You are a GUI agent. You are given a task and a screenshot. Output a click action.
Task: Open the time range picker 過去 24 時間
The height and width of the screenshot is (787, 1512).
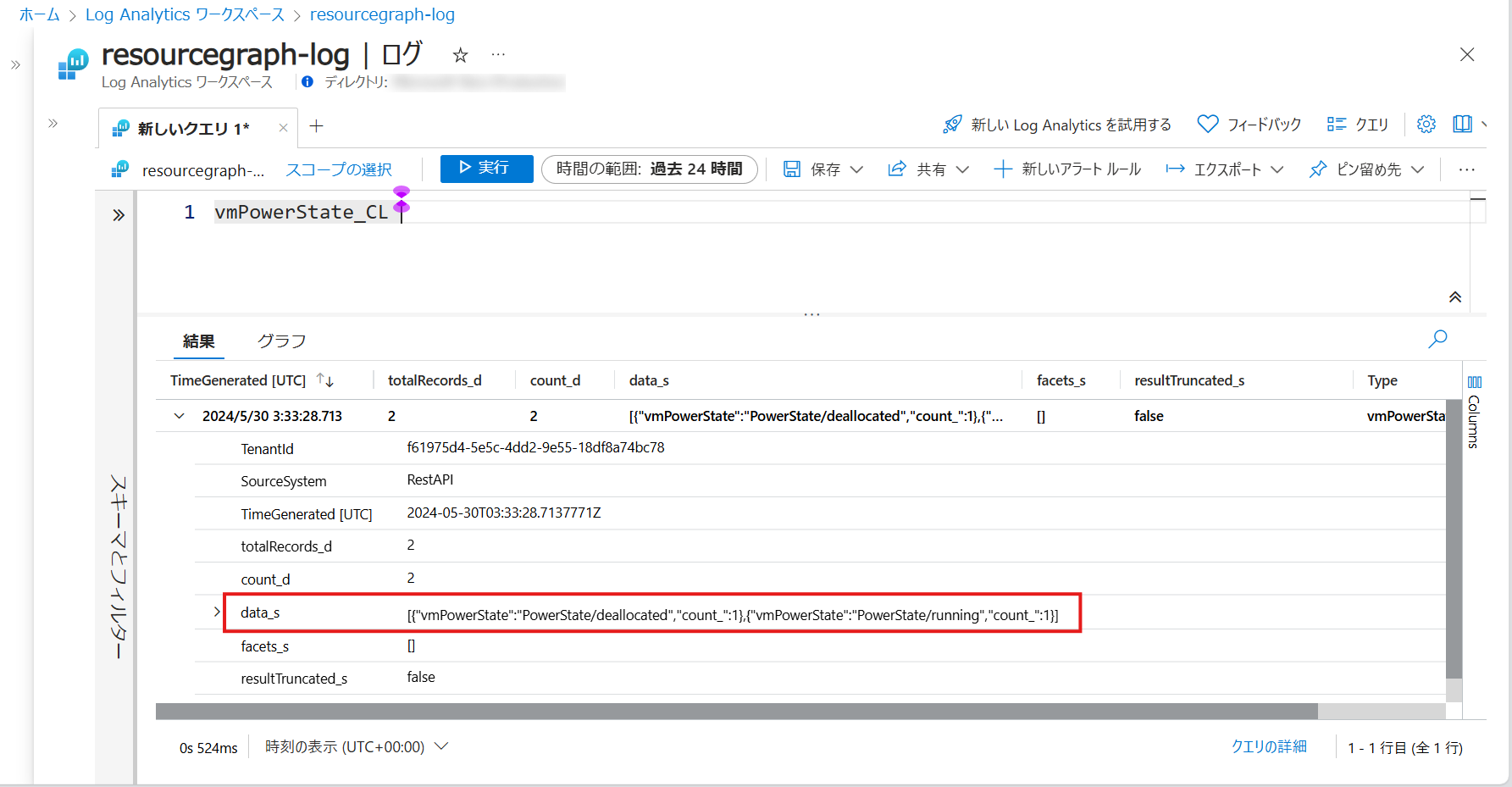click(x=649, y=169)
